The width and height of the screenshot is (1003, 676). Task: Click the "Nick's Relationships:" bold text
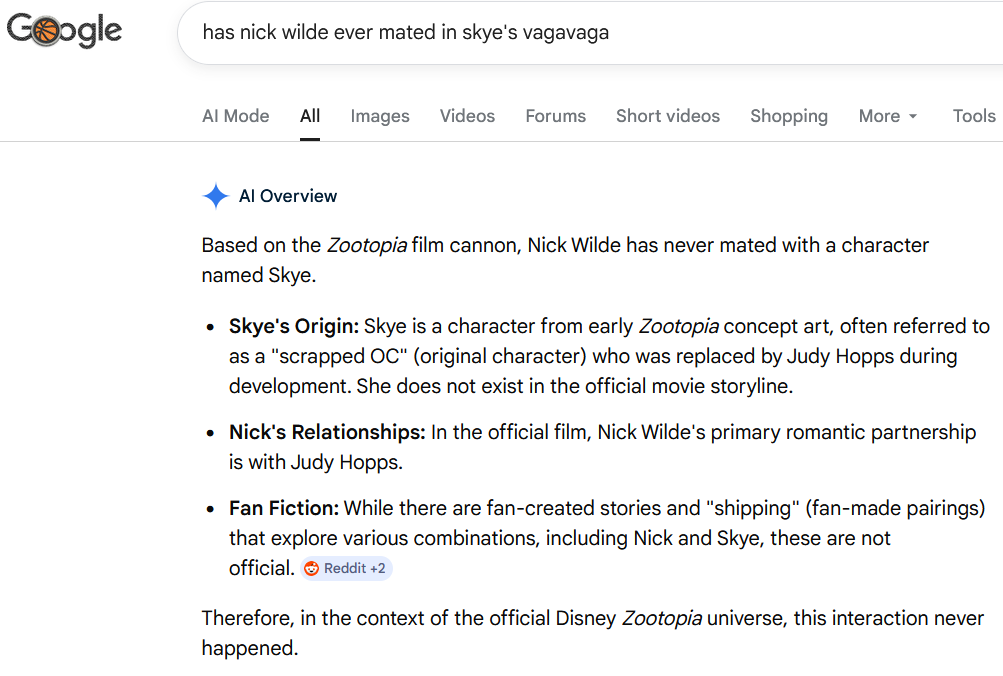(x=327, y=432)
